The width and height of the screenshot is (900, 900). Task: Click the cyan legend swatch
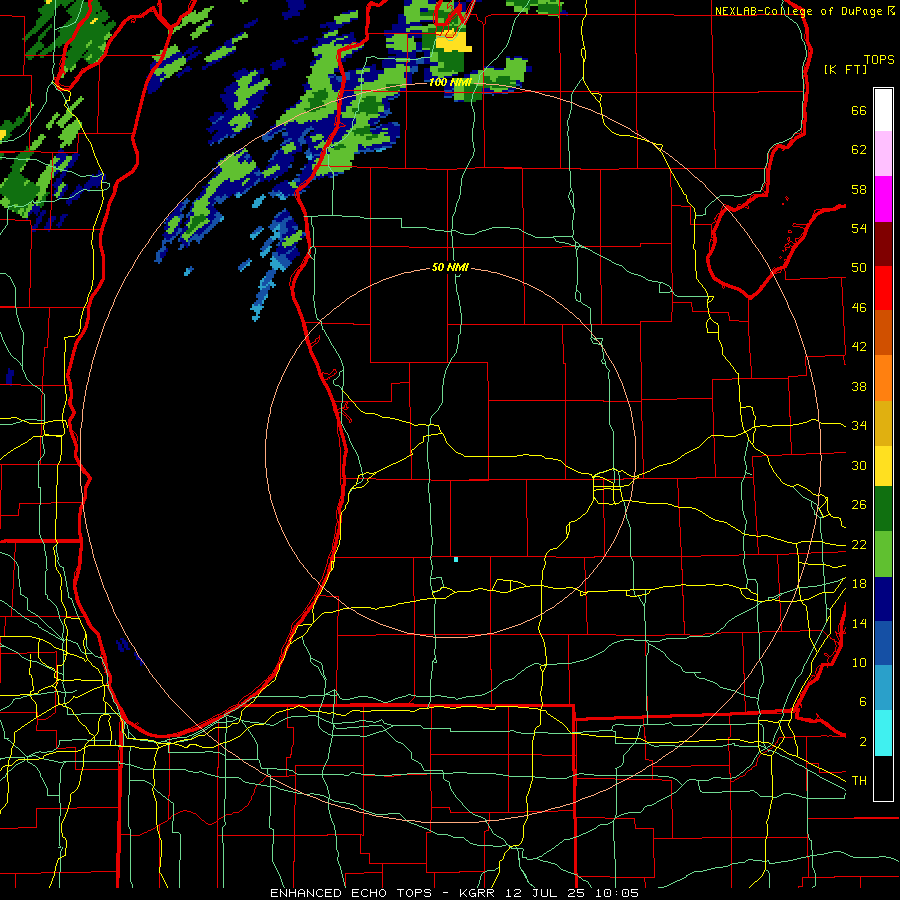click(x=883, y=733)
